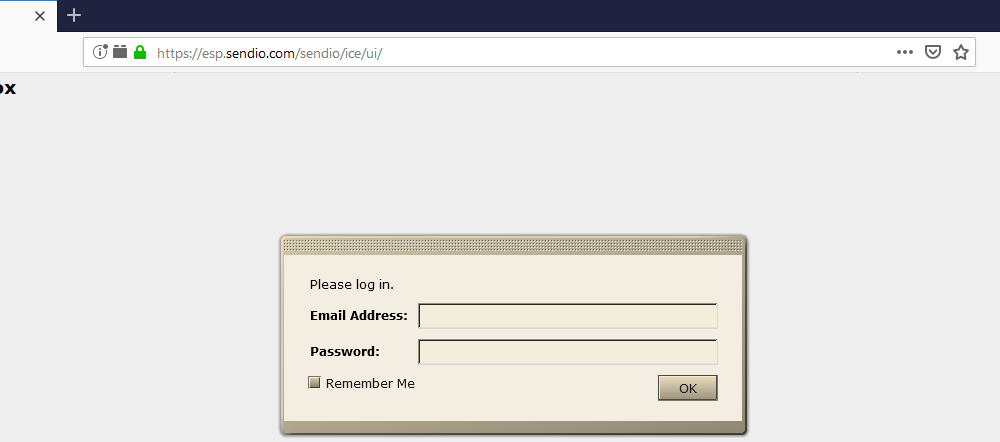Click the Email Address label

[x=358, y=315]
